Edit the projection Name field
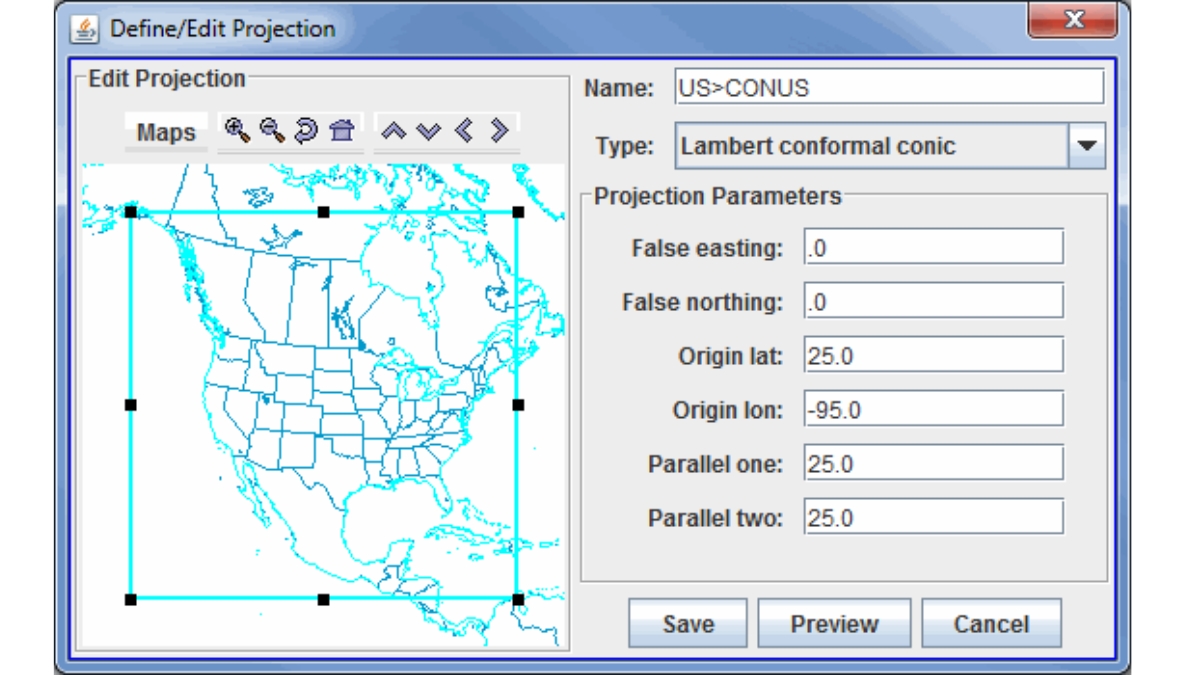The width and height of the screenshot is (1200, 675). pos(890,85)
